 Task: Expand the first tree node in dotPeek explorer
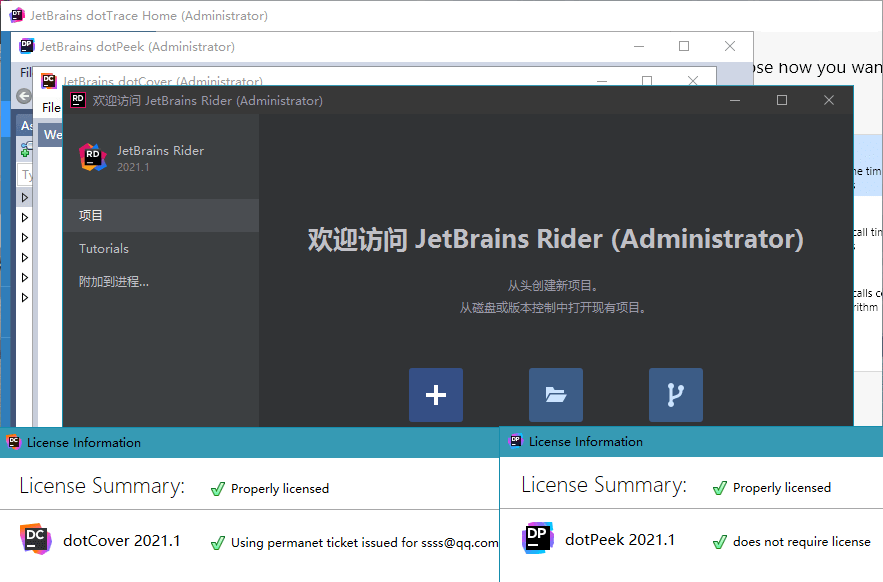click(x=25, y=197)
